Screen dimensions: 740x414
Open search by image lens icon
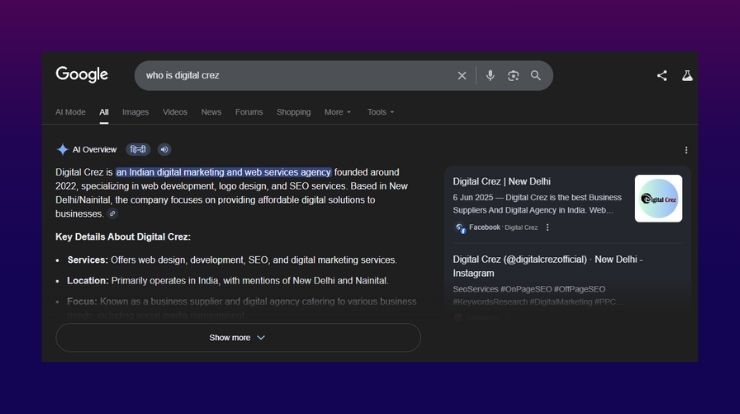[513, 76]
